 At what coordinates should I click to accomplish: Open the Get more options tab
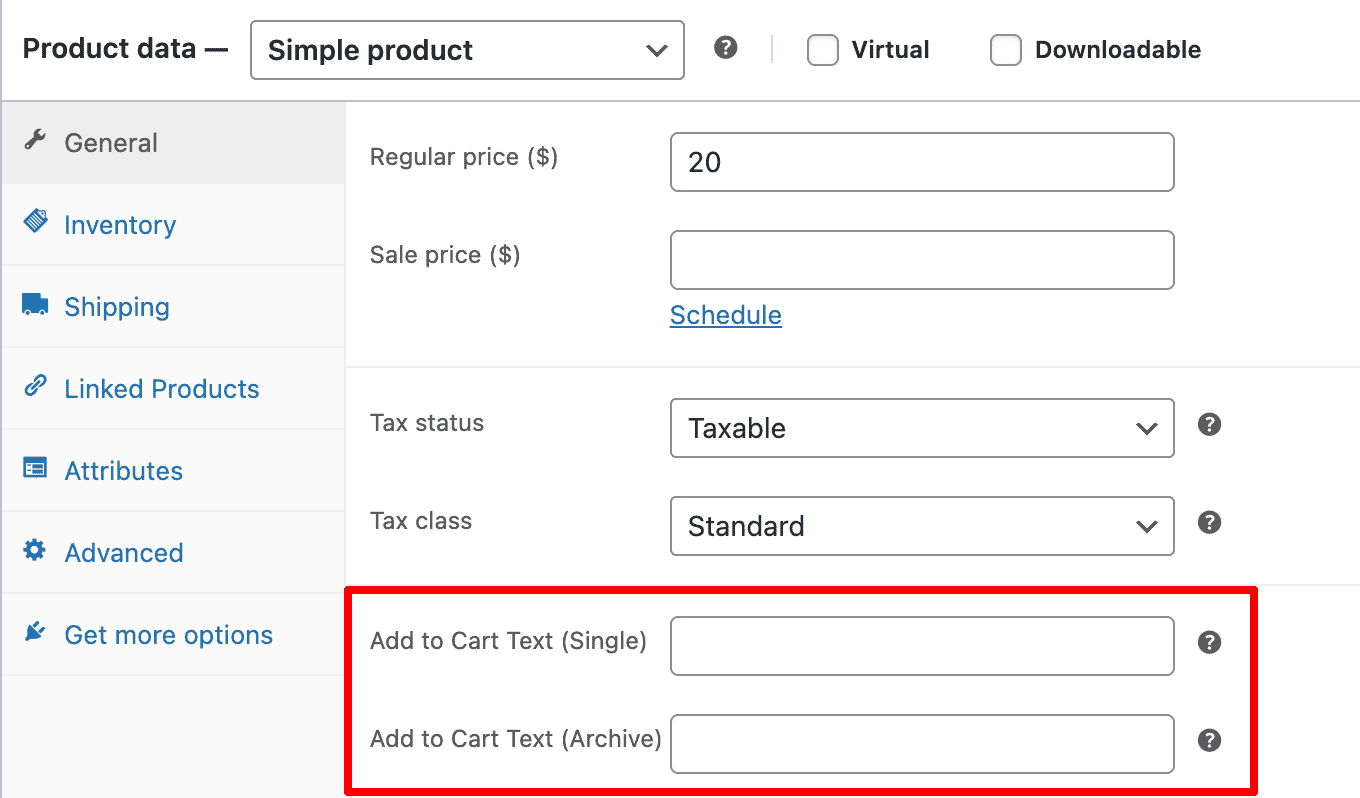174,635
